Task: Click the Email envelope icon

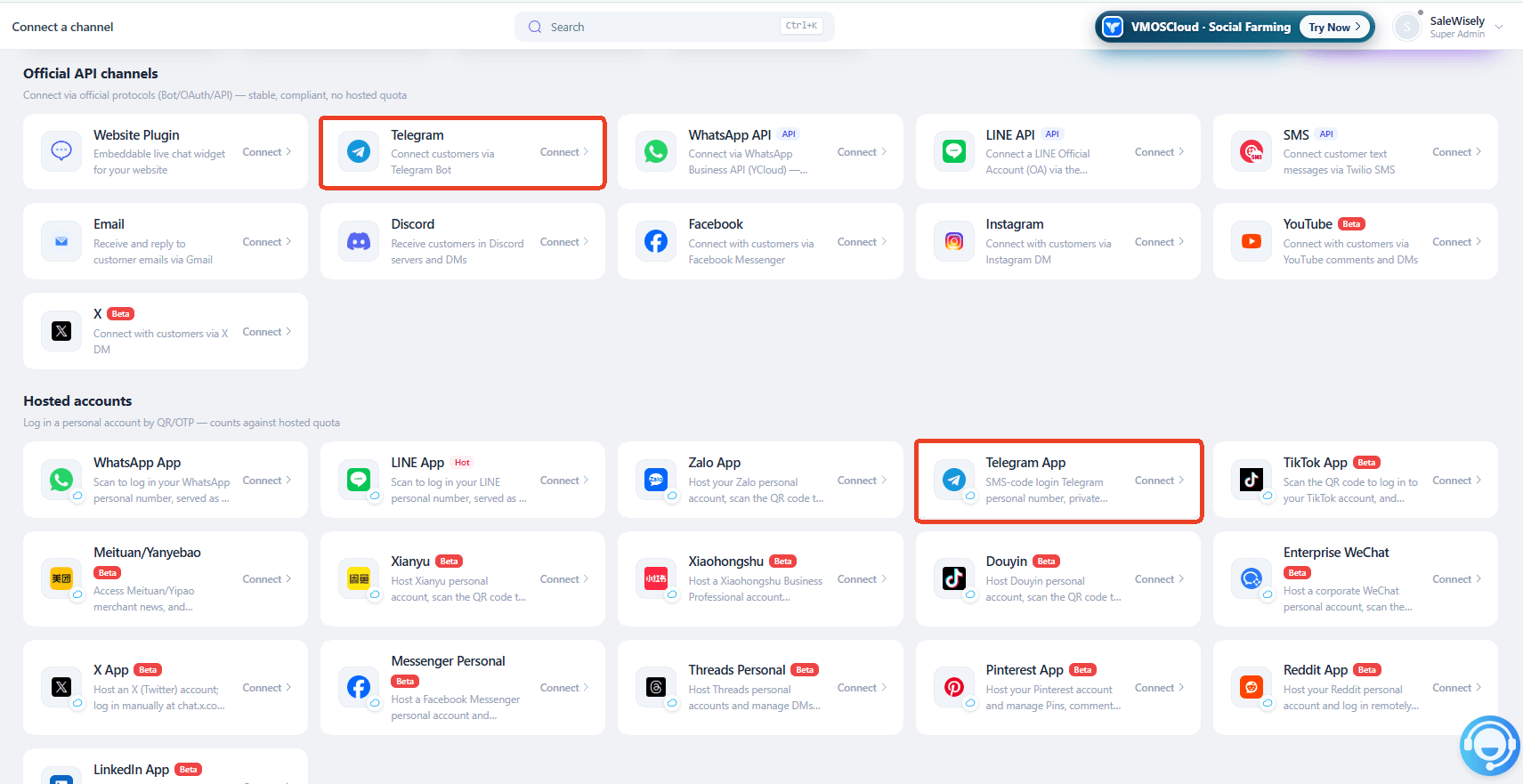Action: [x=61, y=241]
